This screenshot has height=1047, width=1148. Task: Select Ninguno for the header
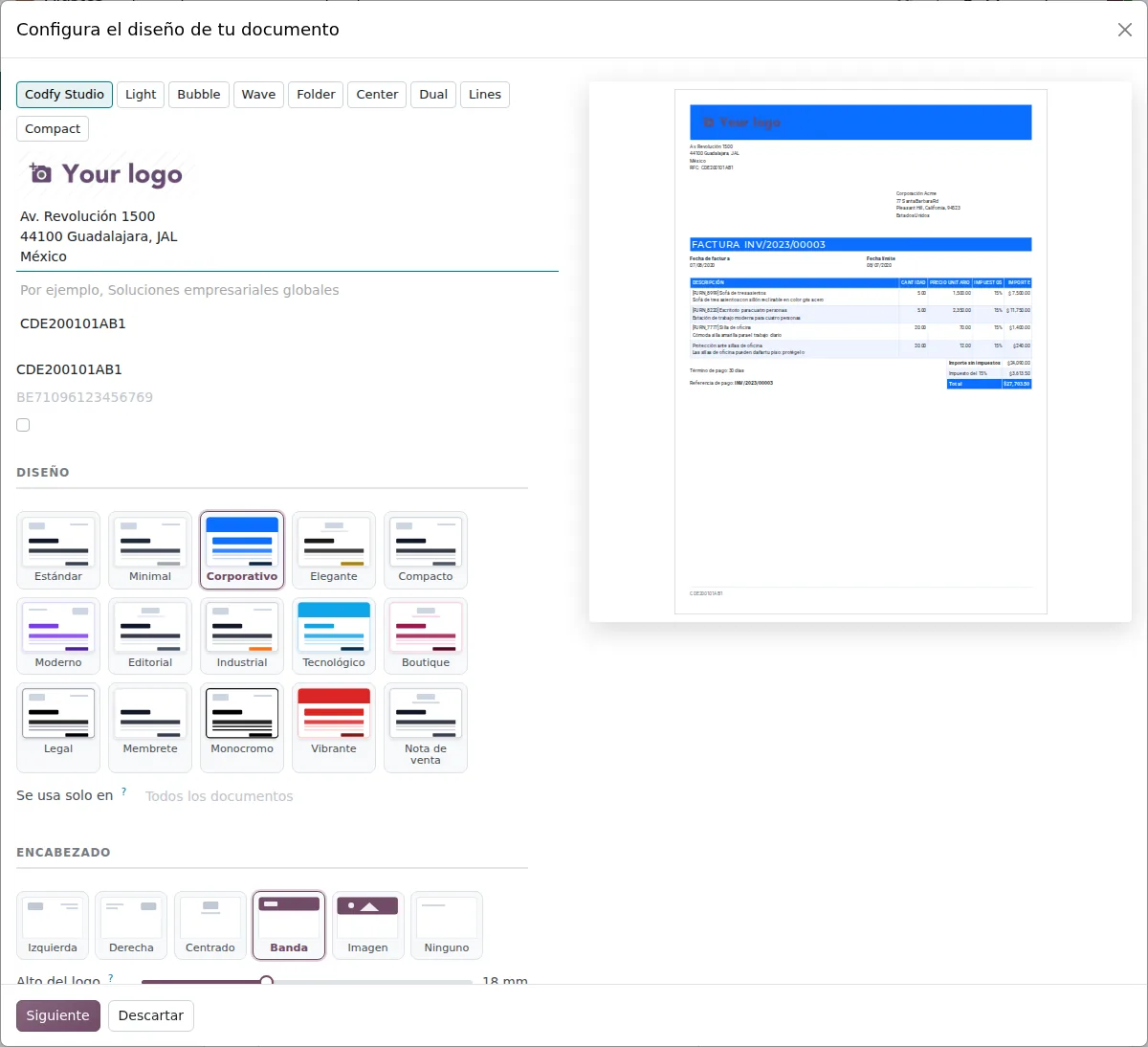pyautogui.click(x=447, y=925)
